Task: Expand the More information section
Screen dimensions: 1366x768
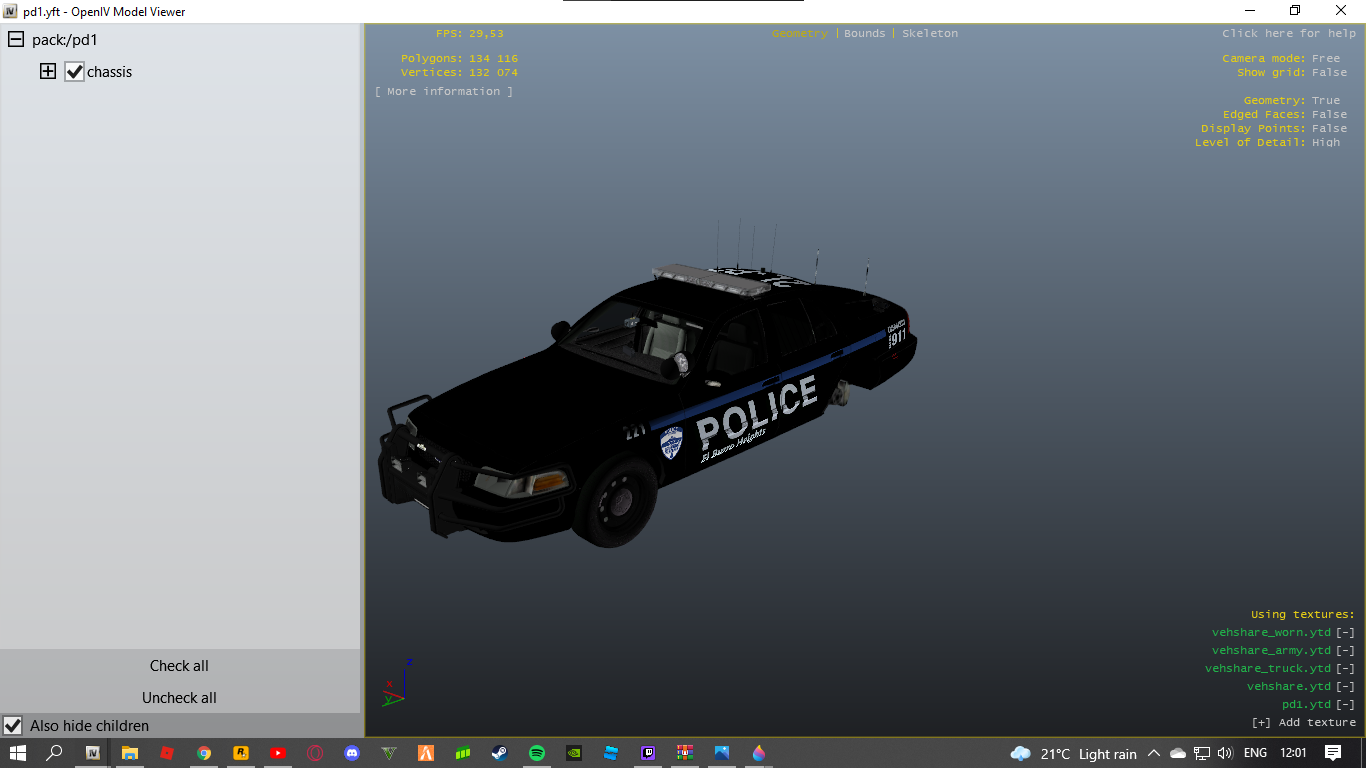Action: [x=444, y=91]
